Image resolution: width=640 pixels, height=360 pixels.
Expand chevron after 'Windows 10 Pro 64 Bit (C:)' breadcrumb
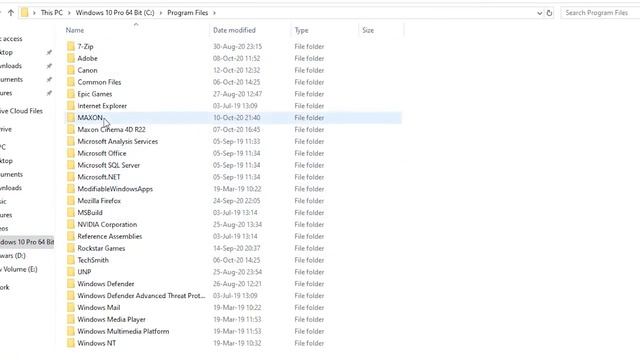pyautogui.click(x=161, y=13)
